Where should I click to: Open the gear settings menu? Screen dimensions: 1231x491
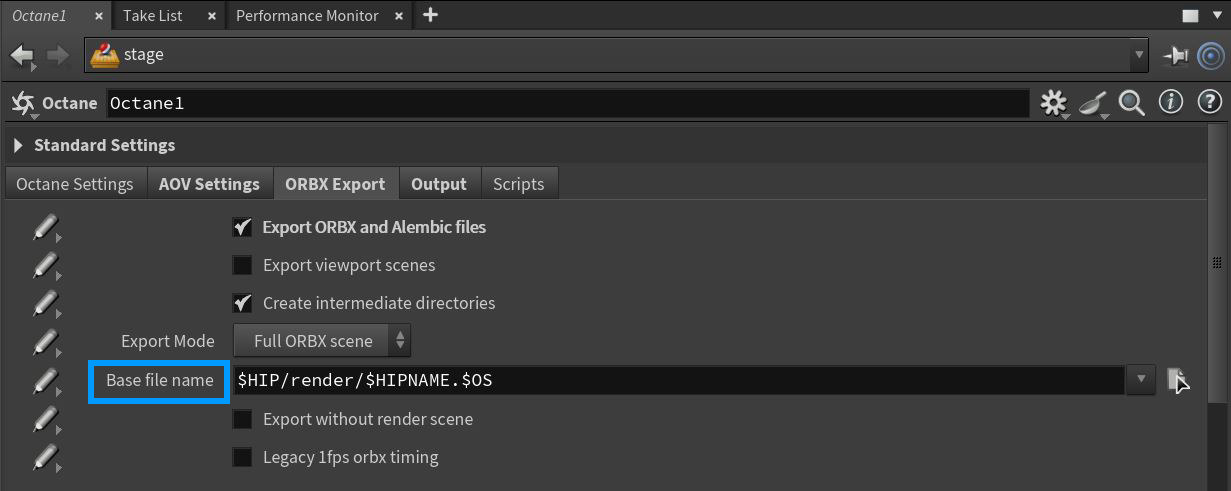[1053, 103]
